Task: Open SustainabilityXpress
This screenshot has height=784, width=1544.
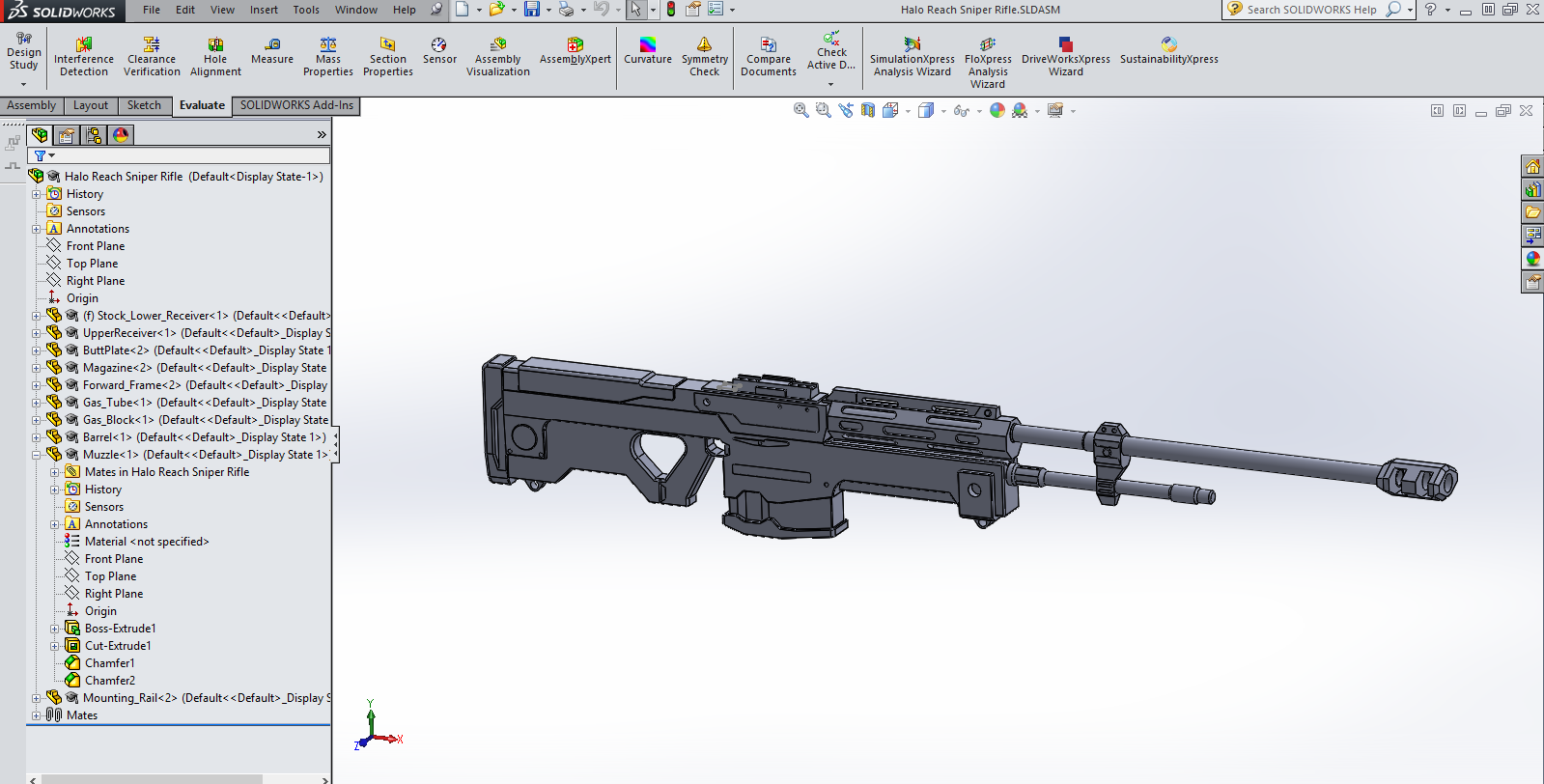Action: (x=1169, y=51)
